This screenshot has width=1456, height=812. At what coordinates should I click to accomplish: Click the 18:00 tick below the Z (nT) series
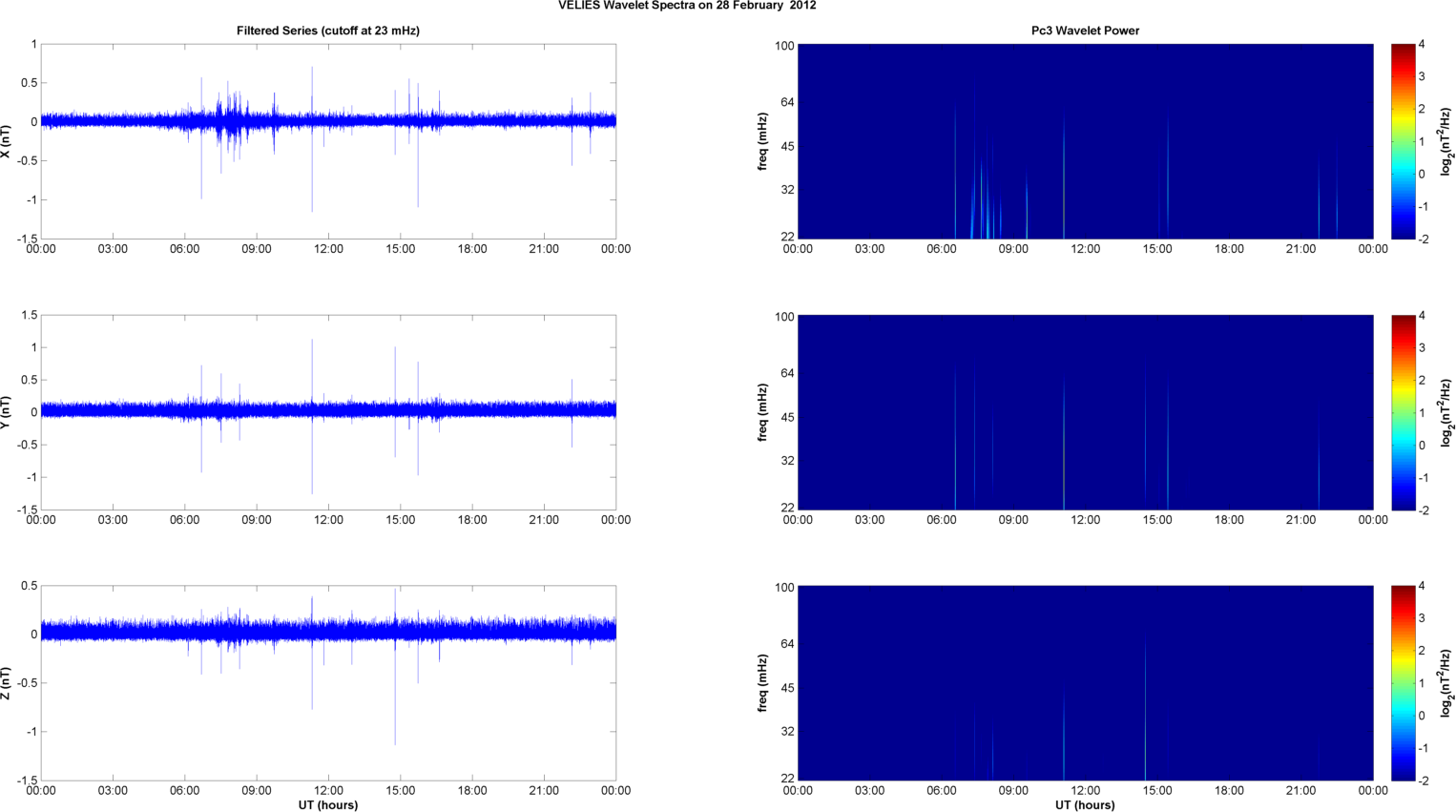click(472, 790)
